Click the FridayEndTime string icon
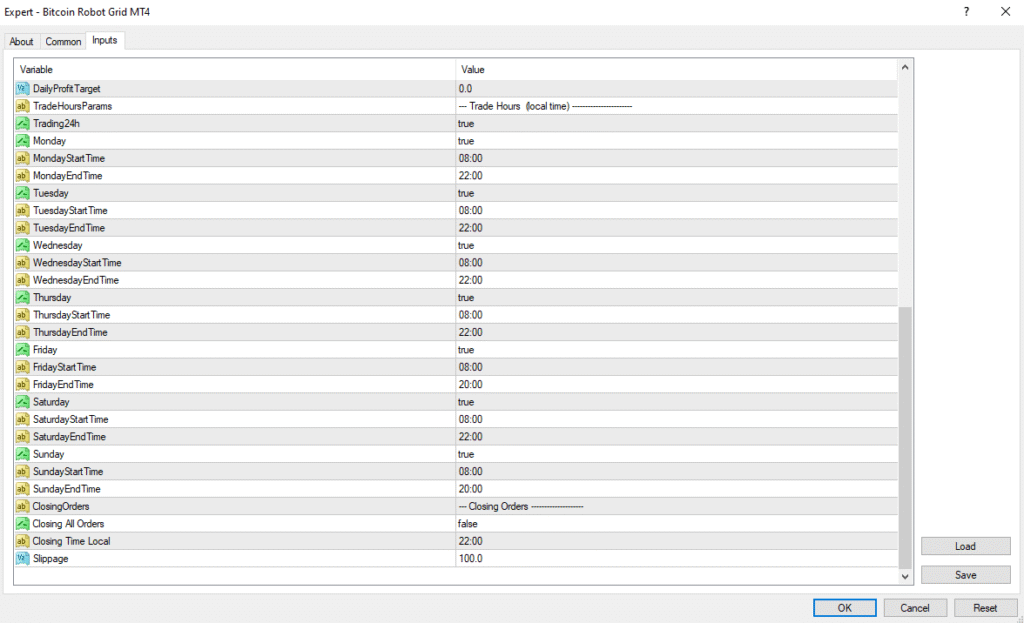This screenshot has height=623, width=1024. pyautogui.click(x=23, y=385)
